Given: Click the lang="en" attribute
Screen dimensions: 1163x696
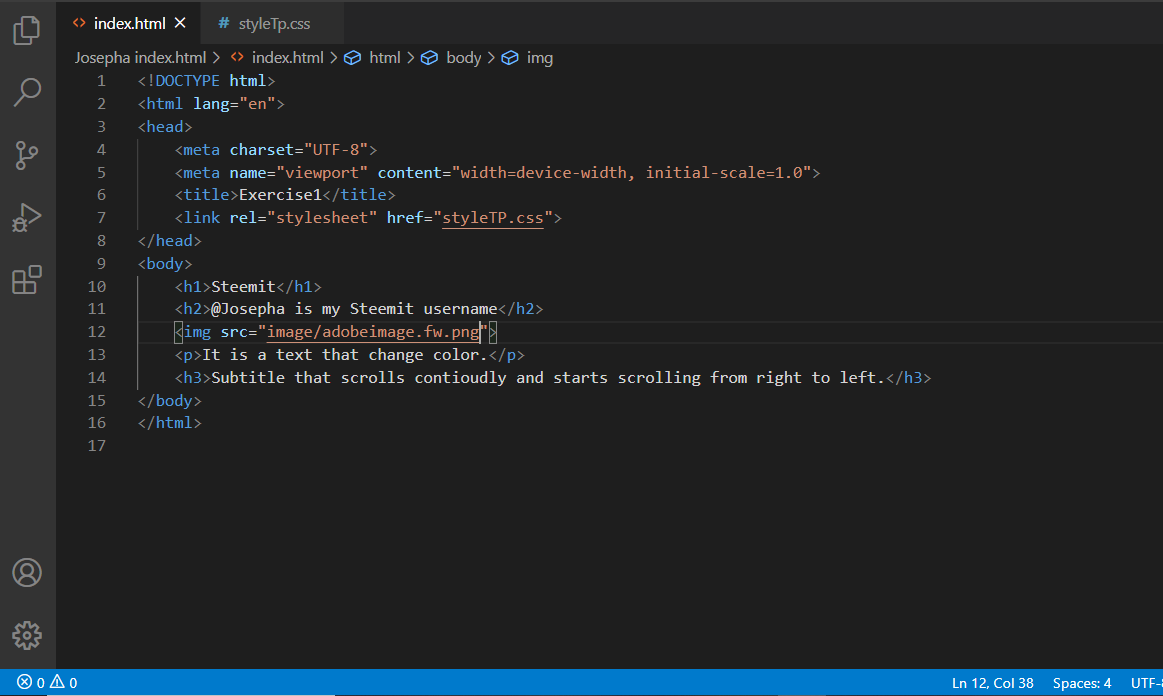Looking at the screenshot, I should tap(234, 104).
